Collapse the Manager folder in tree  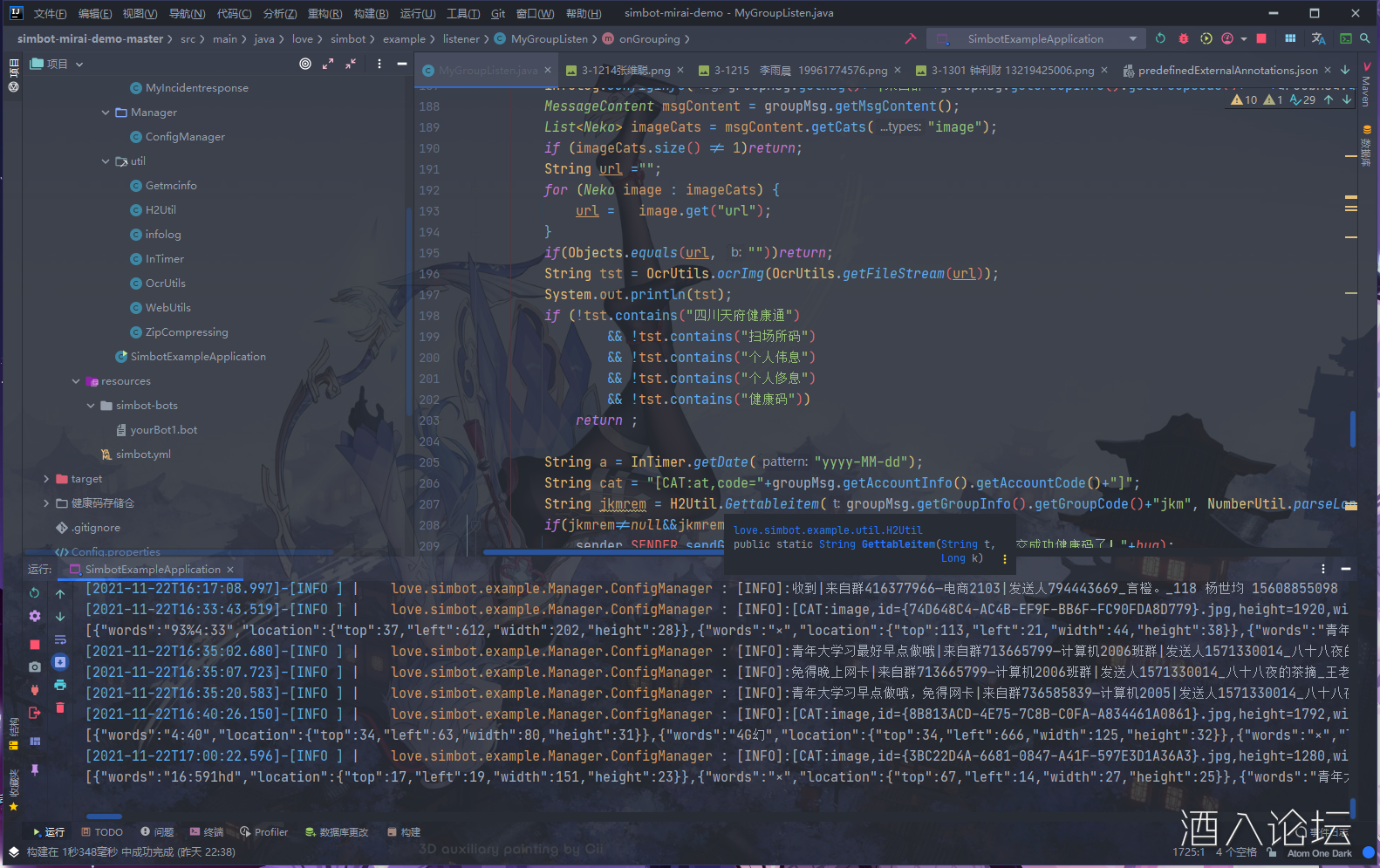pos(106,113)
